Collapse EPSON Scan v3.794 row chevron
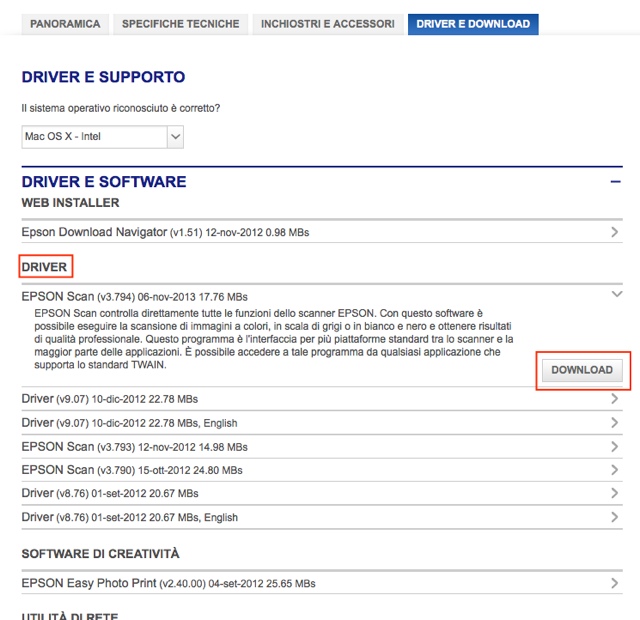Screen dimensions: 640x620 coord(617,294)
